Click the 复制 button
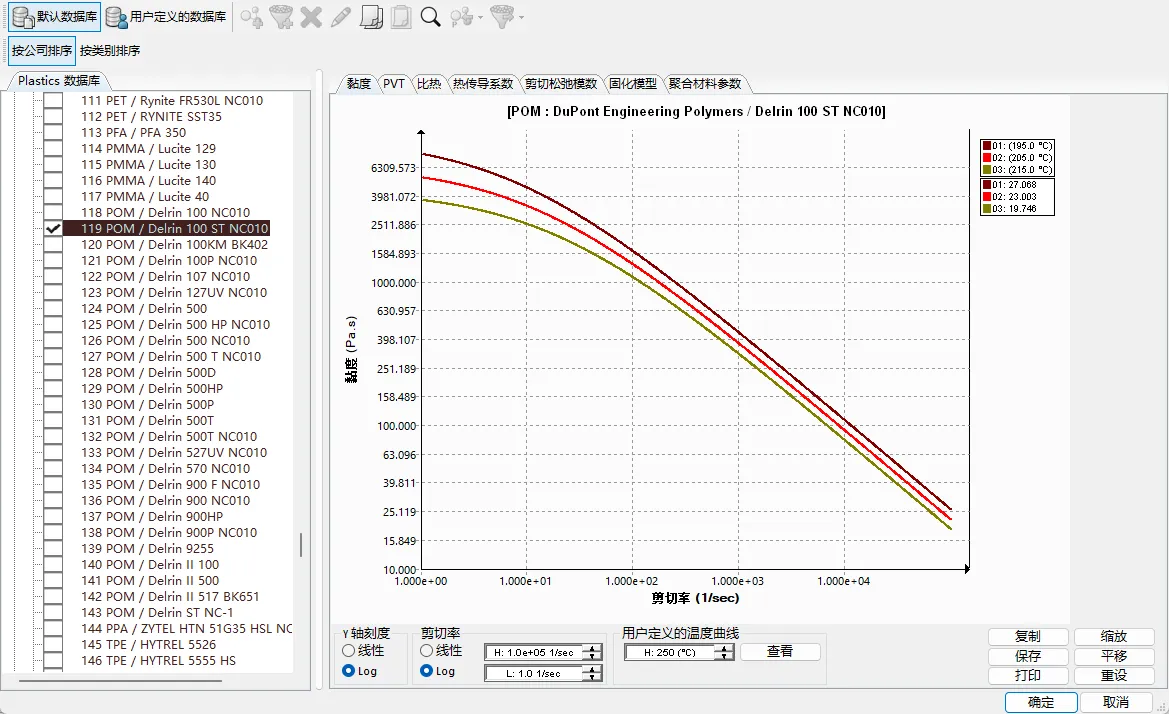The width and height of the screenshot is (1169, 714). click(x=1027, y=636)
